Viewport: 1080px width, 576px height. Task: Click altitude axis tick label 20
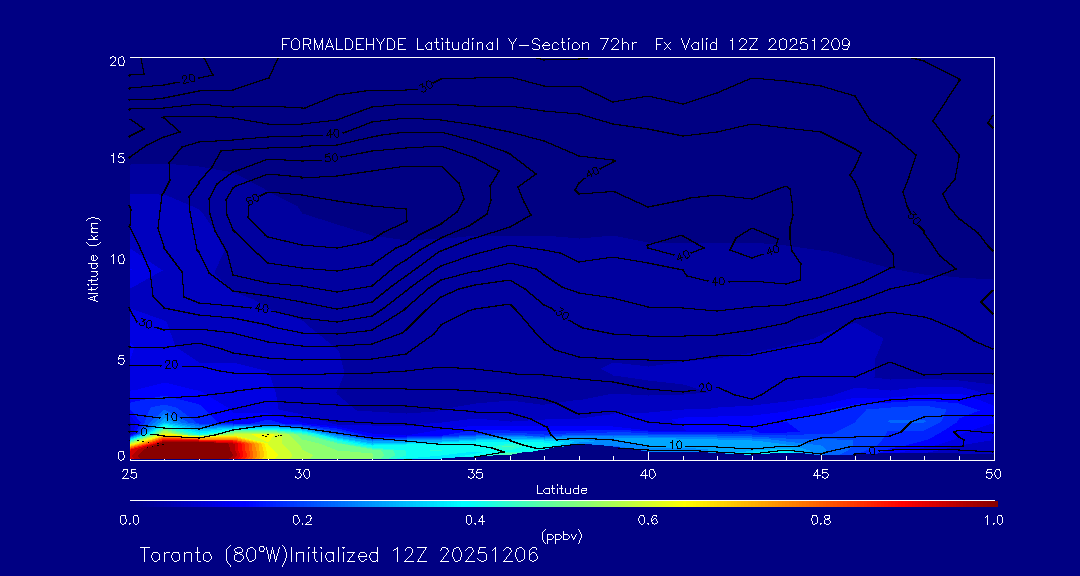[116, 60]
